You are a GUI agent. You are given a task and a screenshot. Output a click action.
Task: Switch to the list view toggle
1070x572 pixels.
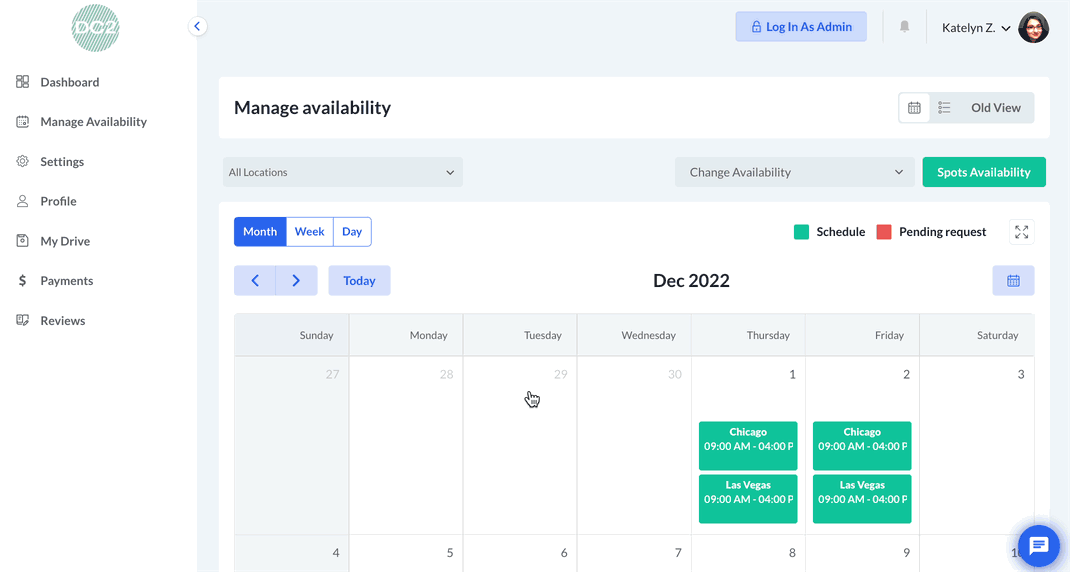[x=944, y=108]
